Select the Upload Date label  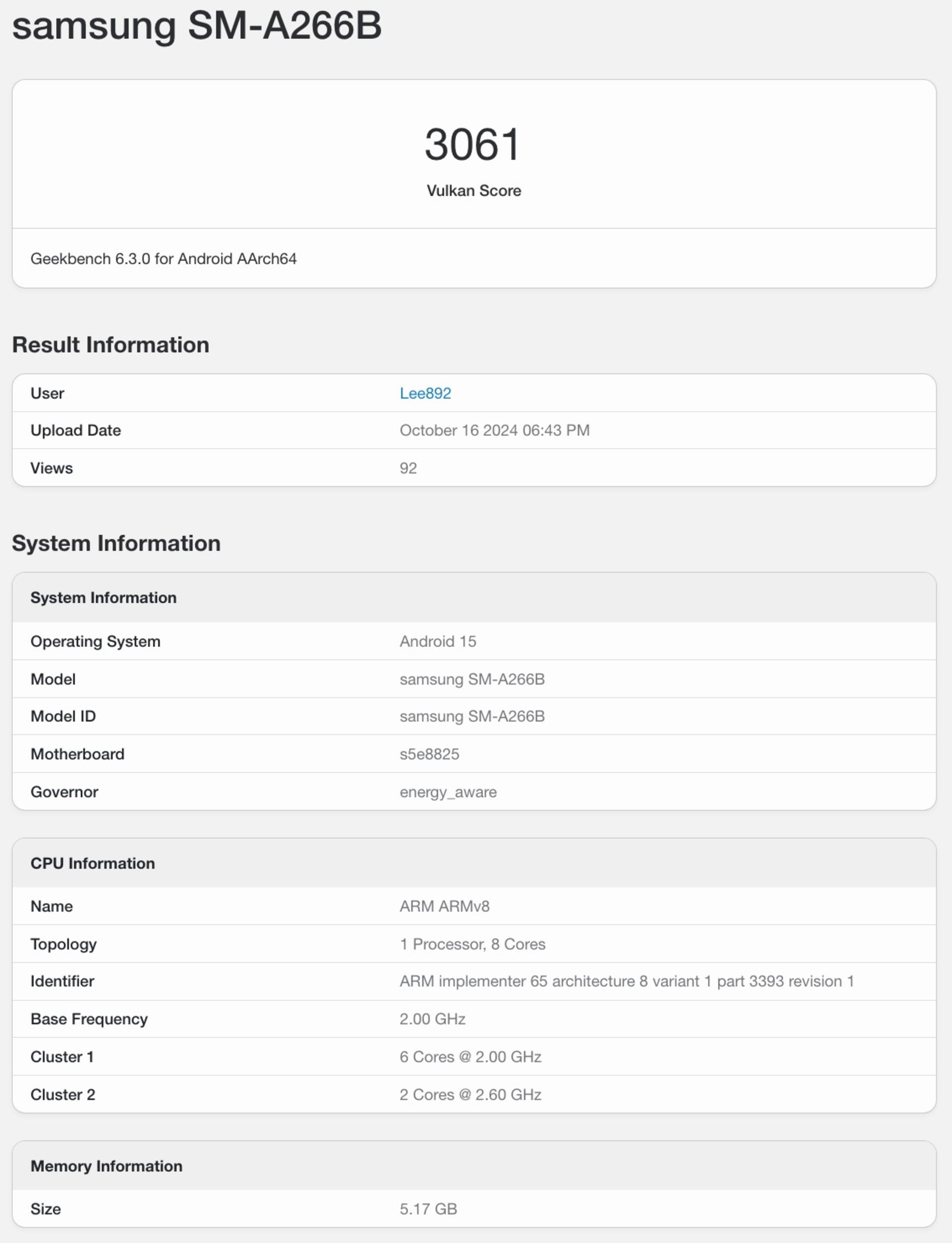(x=75, y=430)
